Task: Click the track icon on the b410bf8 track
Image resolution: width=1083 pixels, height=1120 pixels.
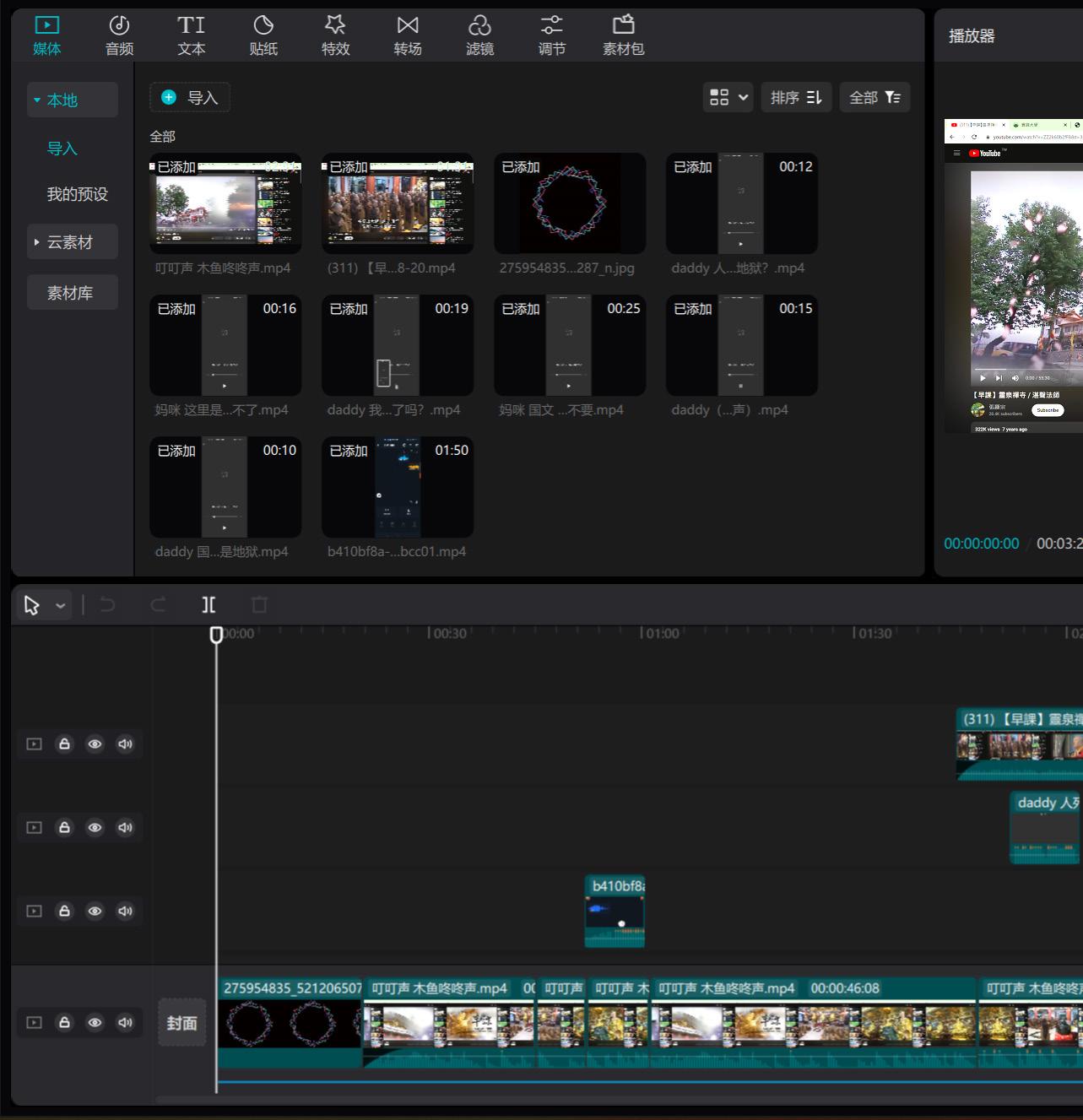Action: pos(34,911)
